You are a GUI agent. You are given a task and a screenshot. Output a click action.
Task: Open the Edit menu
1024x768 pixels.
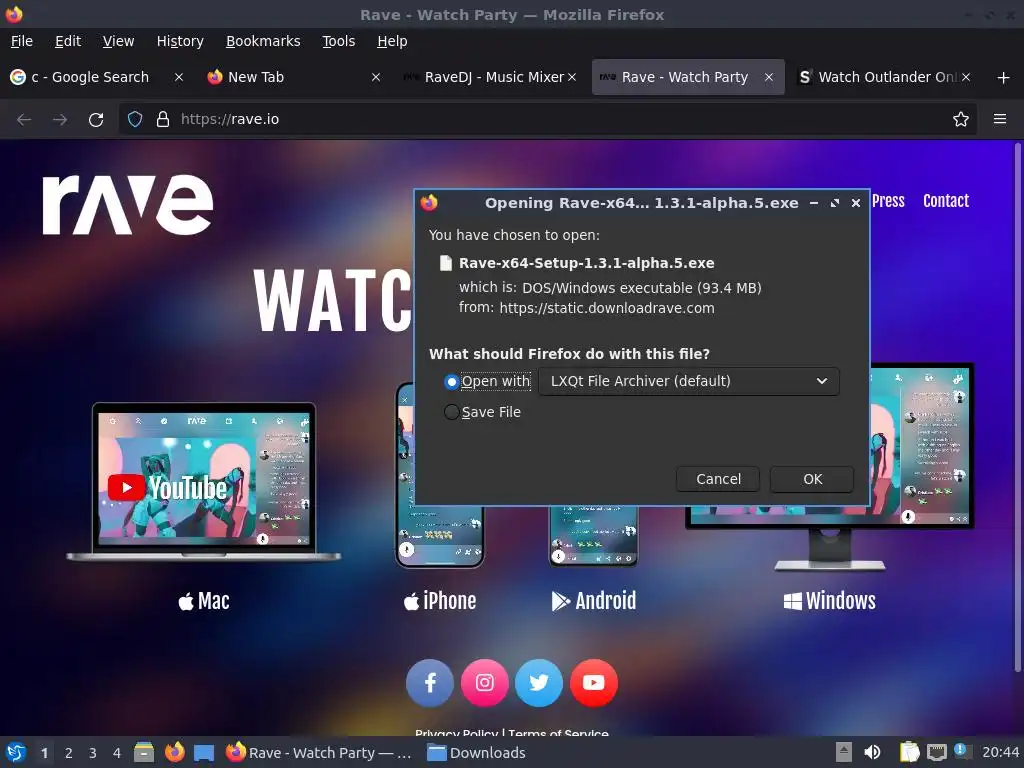[68, 41]
